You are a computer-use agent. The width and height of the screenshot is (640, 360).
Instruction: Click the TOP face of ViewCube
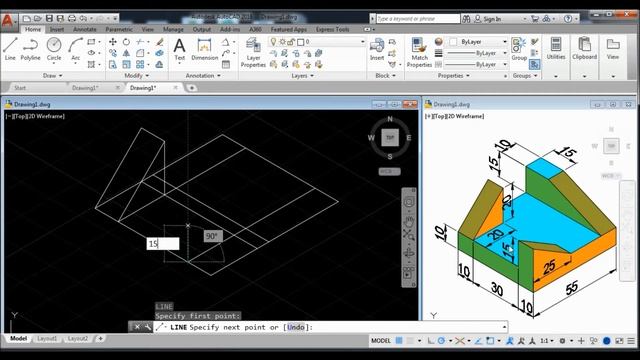[x=390, y=138]
